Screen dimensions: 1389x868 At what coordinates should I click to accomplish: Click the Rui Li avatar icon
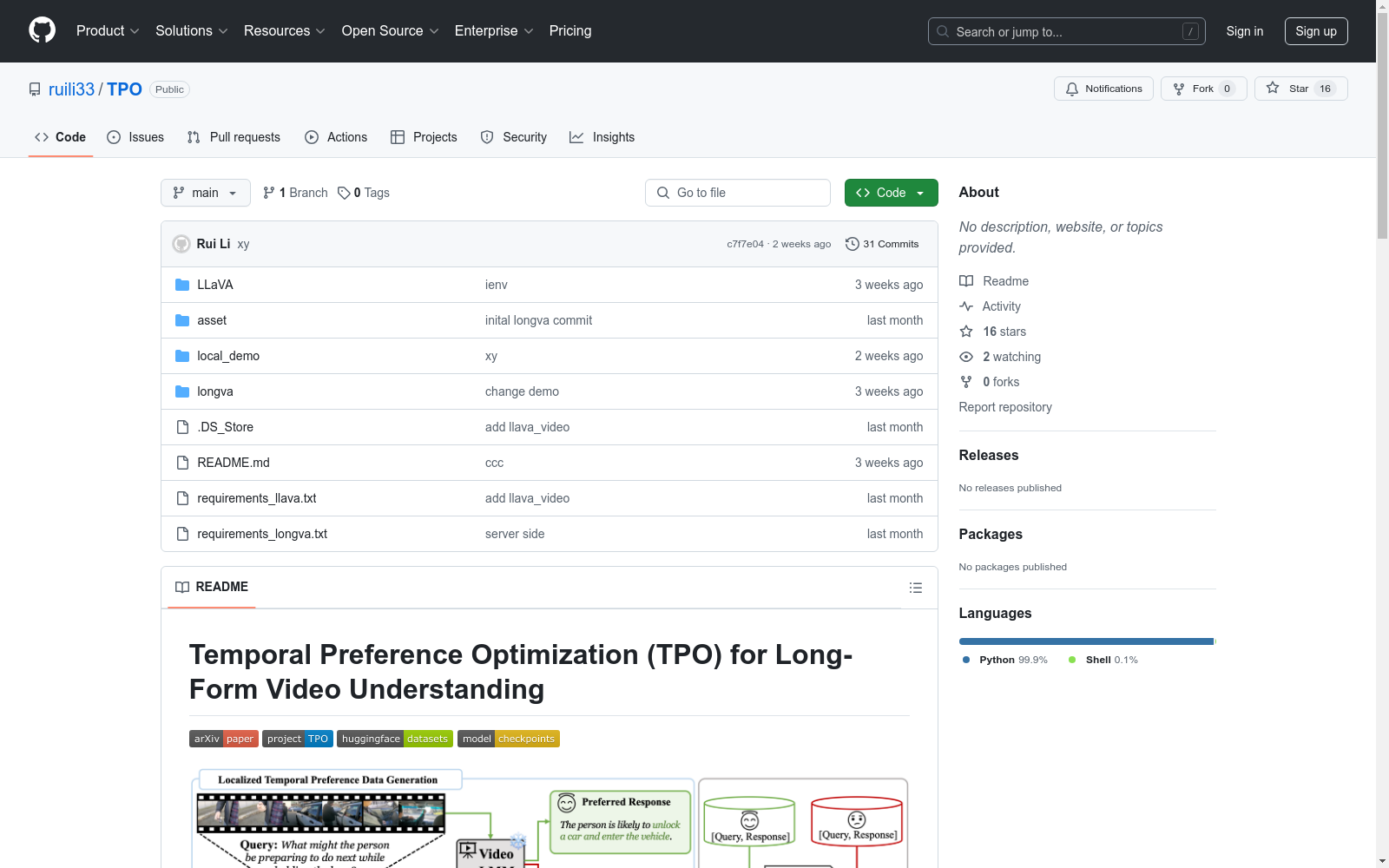pyautogui.click(x=181, y=244)
